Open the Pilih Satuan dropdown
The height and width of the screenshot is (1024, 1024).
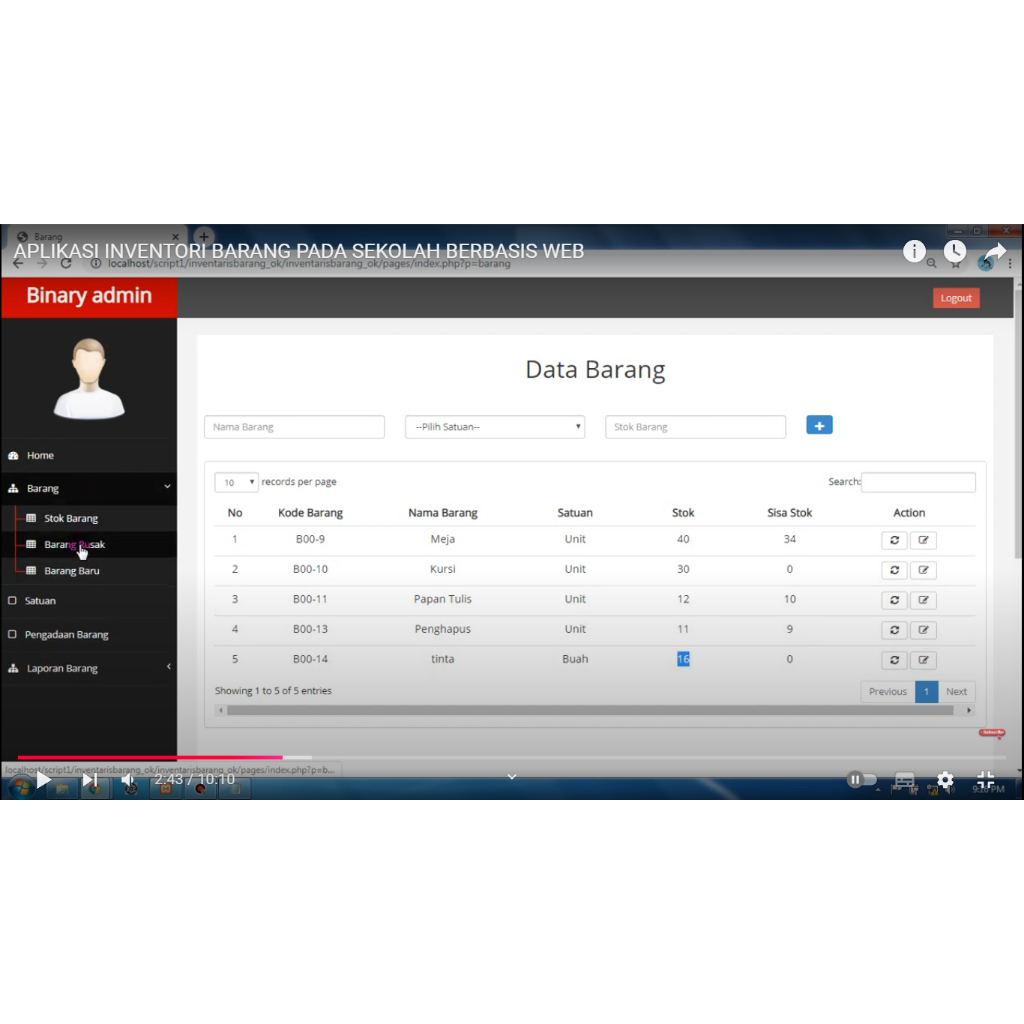[495, 427]
